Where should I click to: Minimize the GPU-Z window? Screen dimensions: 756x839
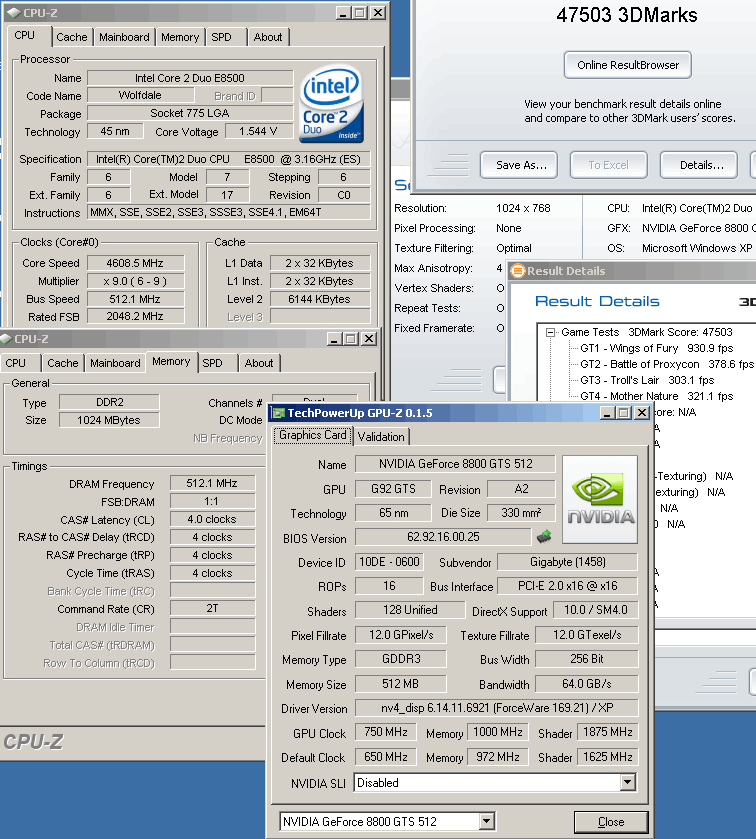[607, 413]
